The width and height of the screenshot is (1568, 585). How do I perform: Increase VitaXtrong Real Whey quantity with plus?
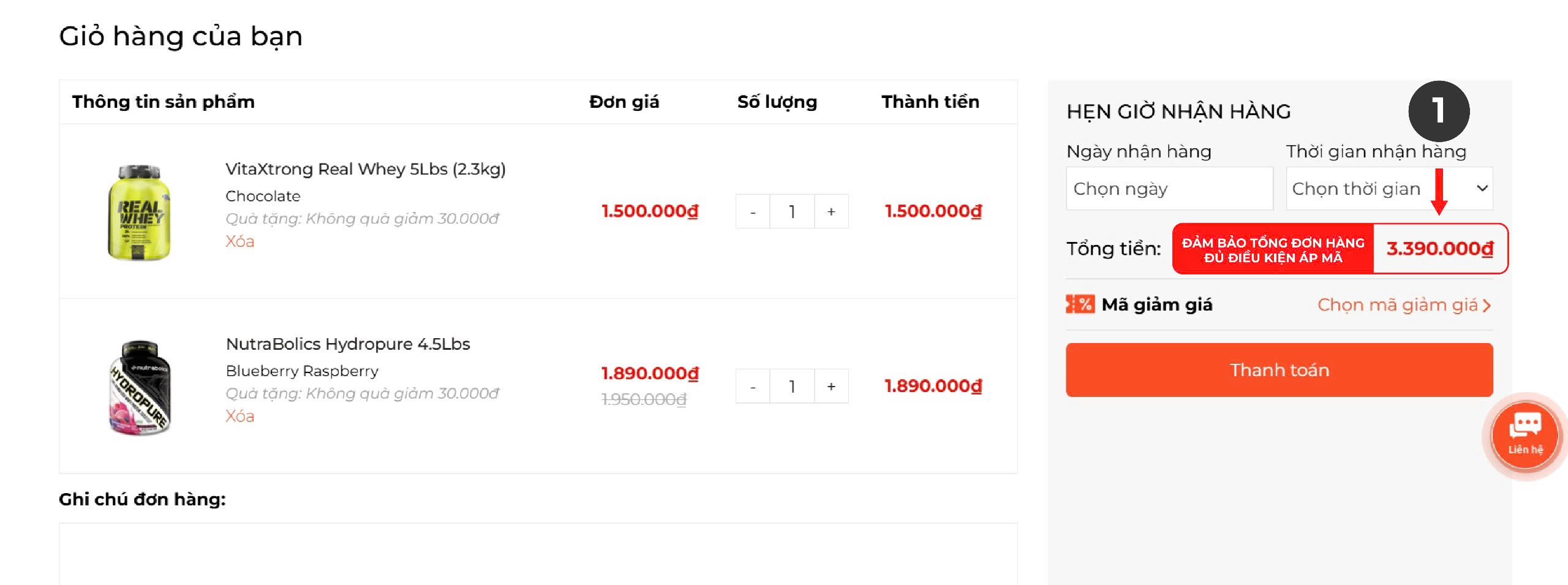point(831,212)
